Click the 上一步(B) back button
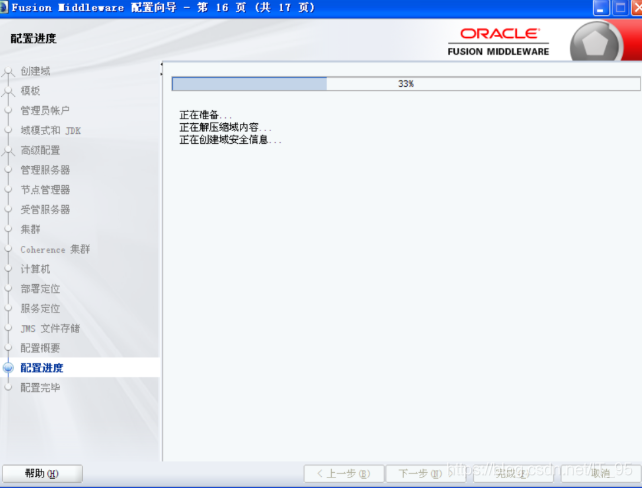This screenshot has height=488, width=642. [x=344, y=474]
